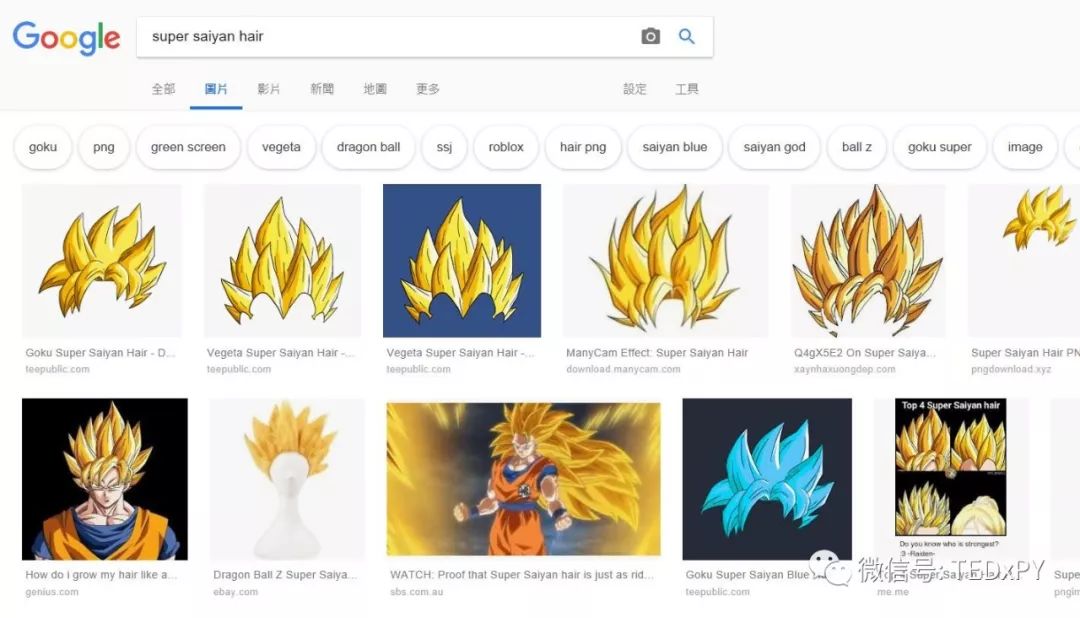Viewport: 1080px width, 618px height.
Task: Open 設定 settings menu
Action: [634, 89]
